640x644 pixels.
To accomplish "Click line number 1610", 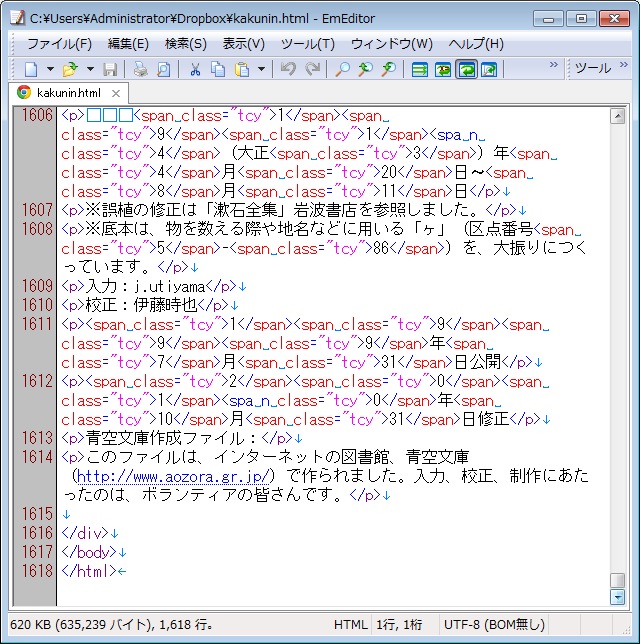I will coord(37,305).
